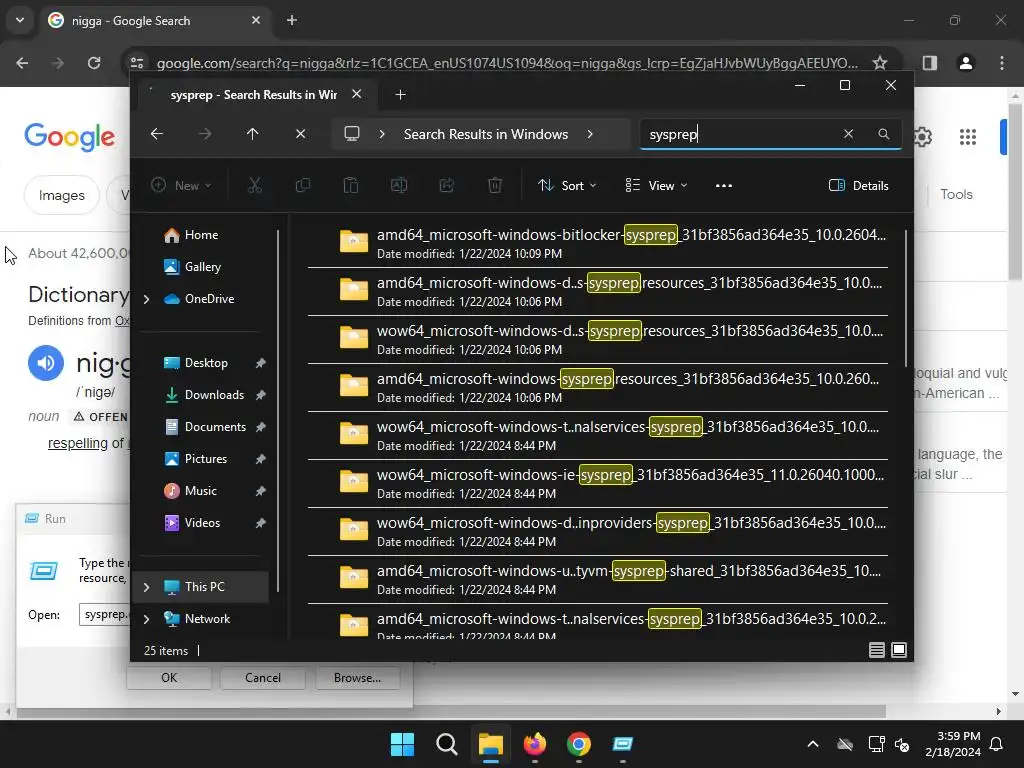Clear the sysprep search box text

pyautogui.click(x=848, y=134)
